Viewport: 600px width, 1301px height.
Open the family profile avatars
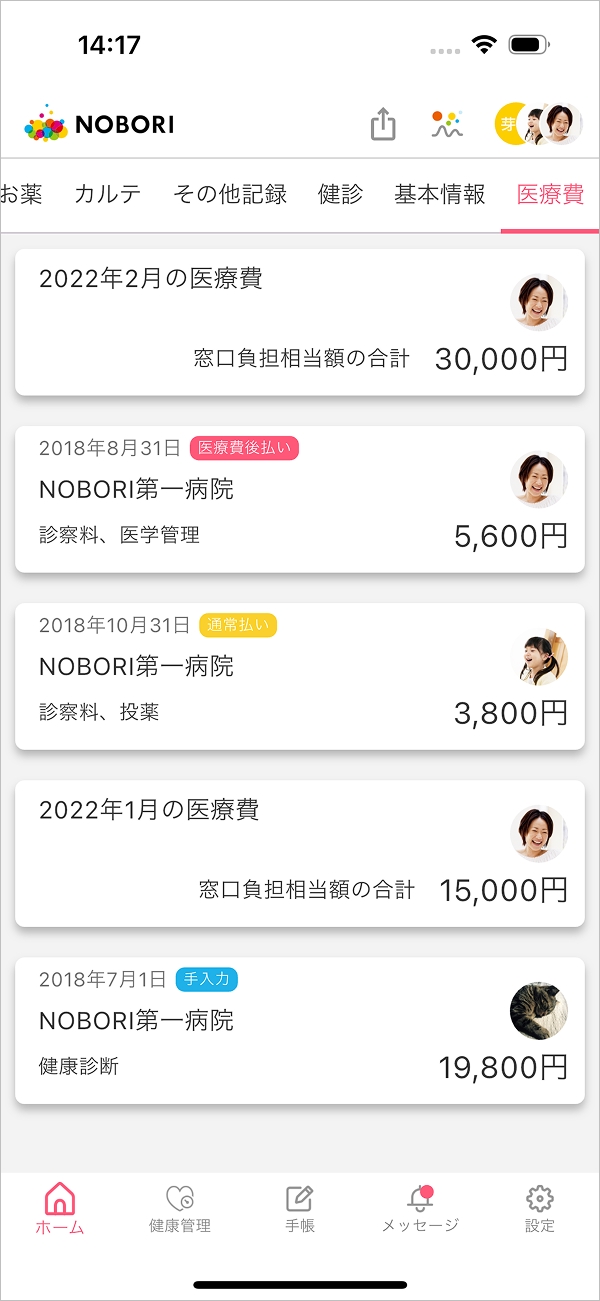coord(538,124)
